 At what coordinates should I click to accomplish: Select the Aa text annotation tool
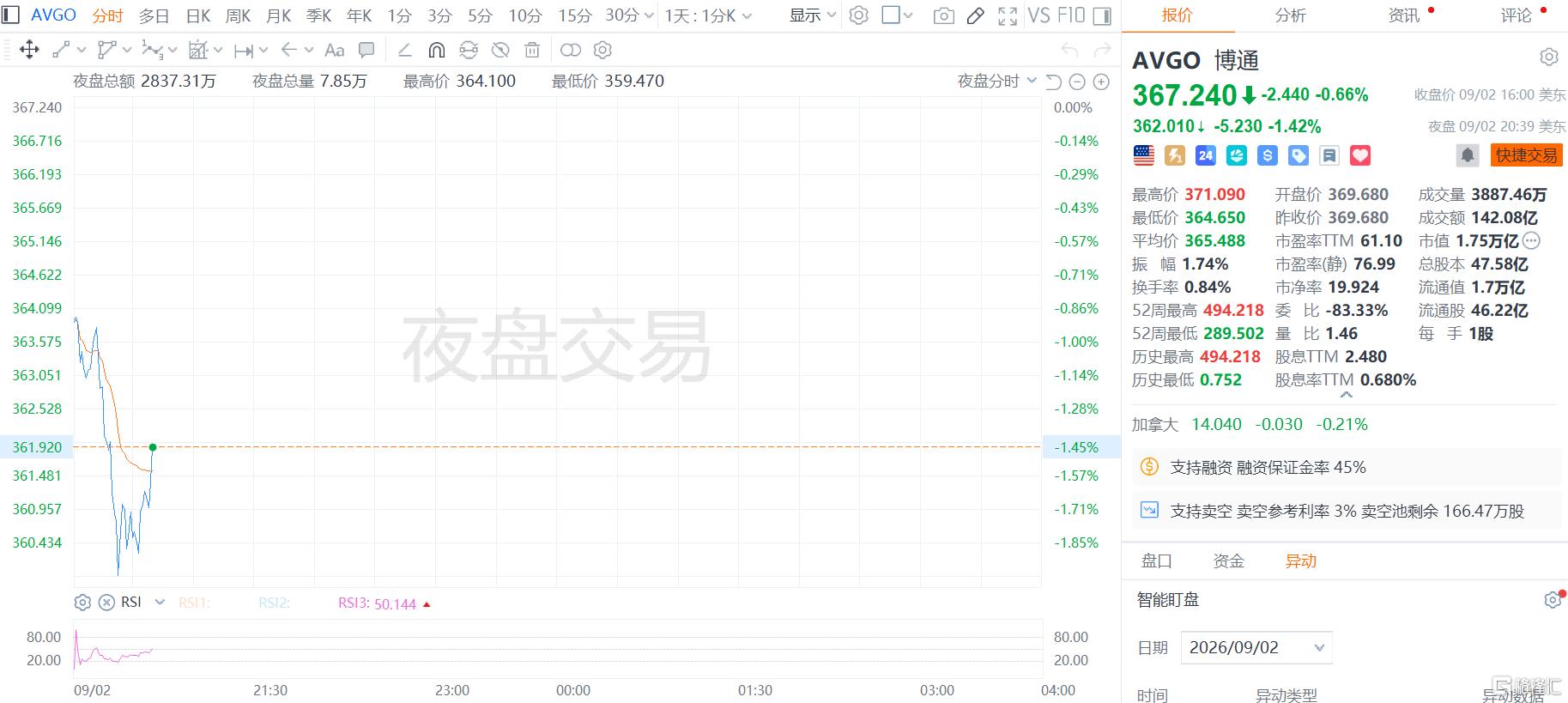click(x=335, y=51)
